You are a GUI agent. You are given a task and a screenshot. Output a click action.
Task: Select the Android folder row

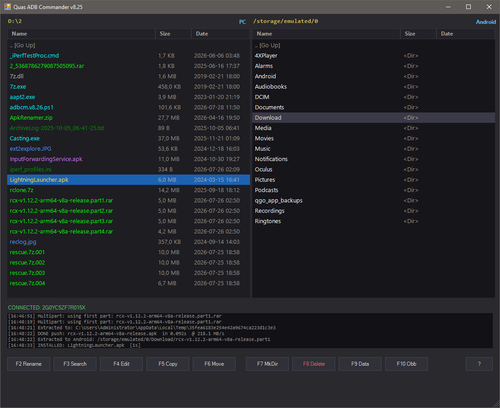tap(373, 76)
